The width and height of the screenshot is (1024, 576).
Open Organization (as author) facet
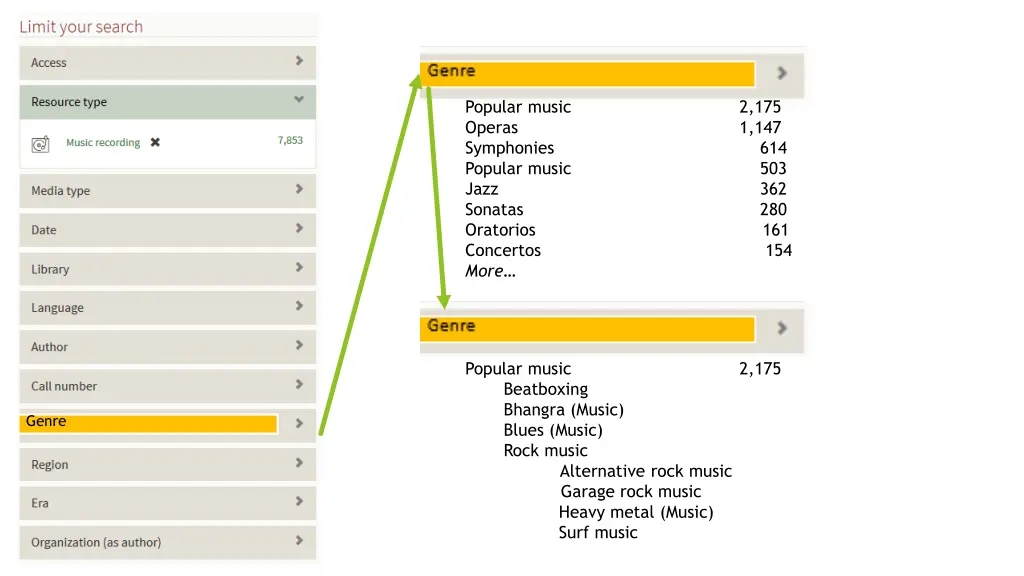[x=168, y=542]
